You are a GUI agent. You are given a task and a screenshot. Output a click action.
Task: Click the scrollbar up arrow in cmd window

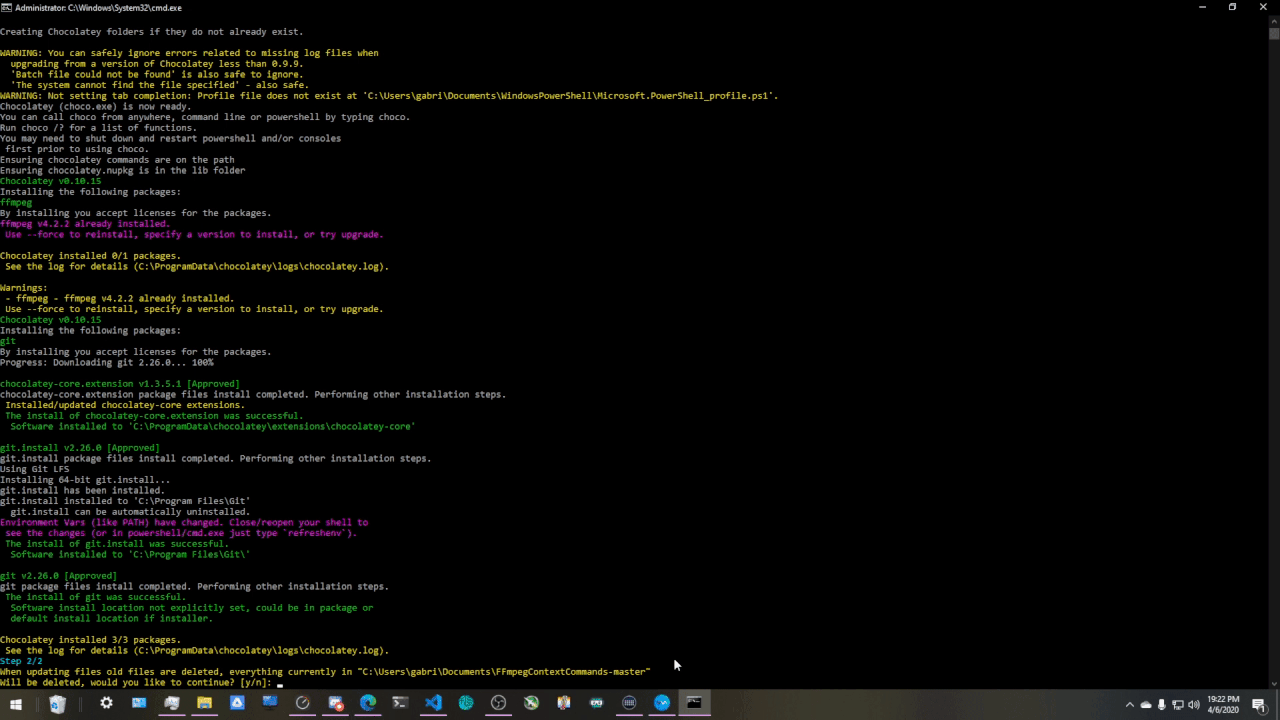(x=1274, y=20)
